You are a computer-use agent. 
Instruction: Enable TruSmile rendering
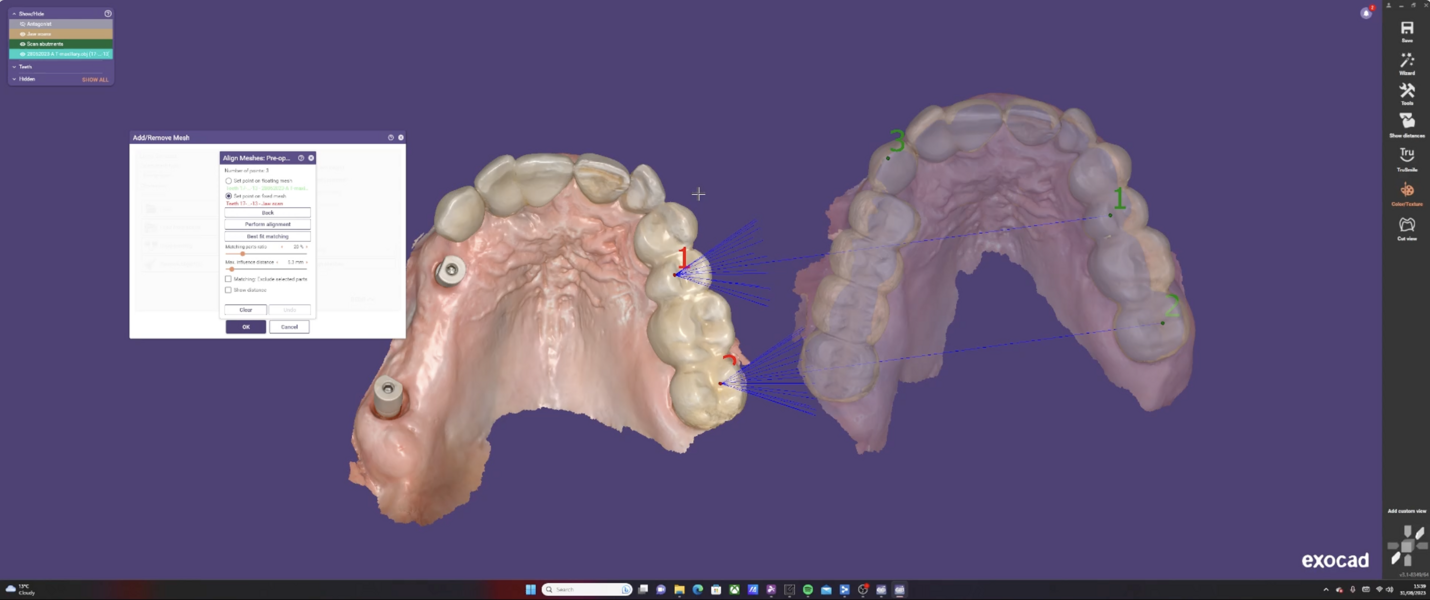pos(1407,154)
